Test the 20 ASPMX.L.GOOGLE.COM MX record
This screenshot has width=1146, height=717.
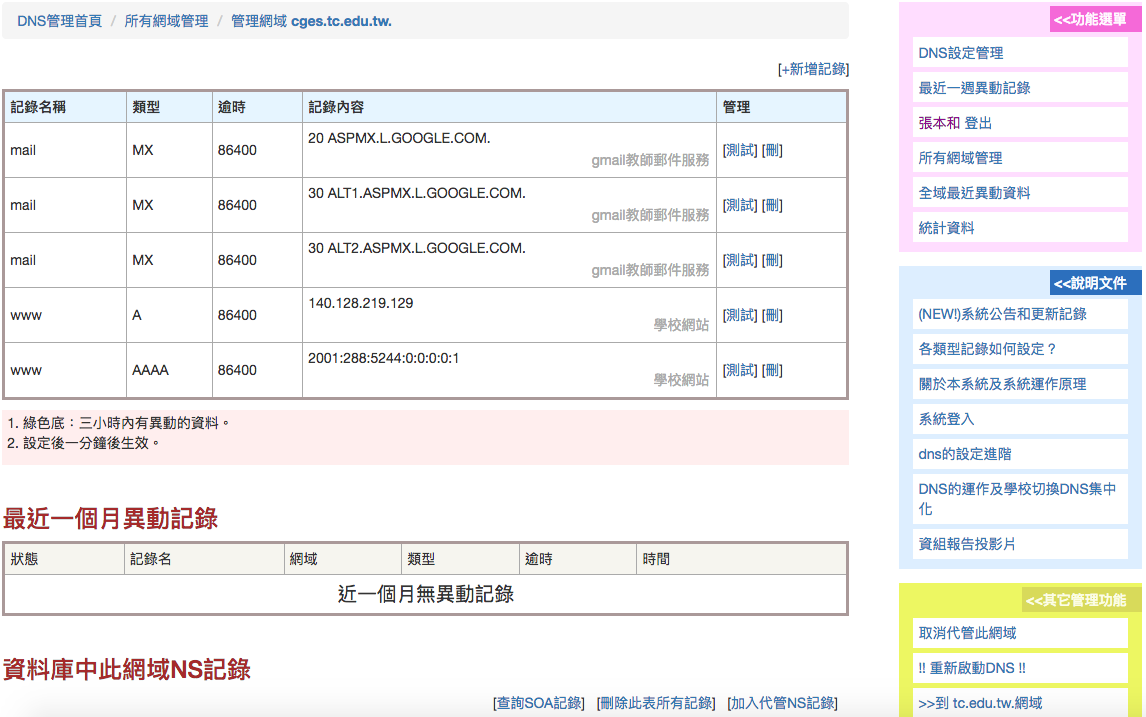click(740, 150)
